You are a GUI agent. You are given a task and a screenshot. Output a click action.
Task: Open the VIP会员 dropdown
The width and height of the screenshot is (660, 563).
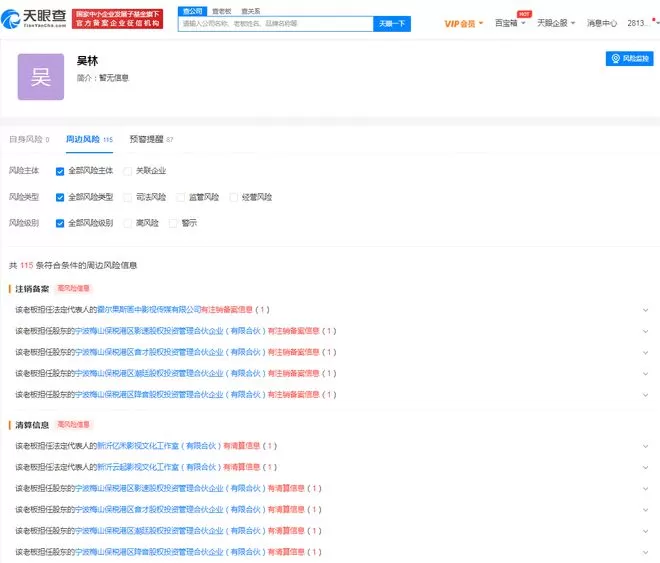pos(463,24)
